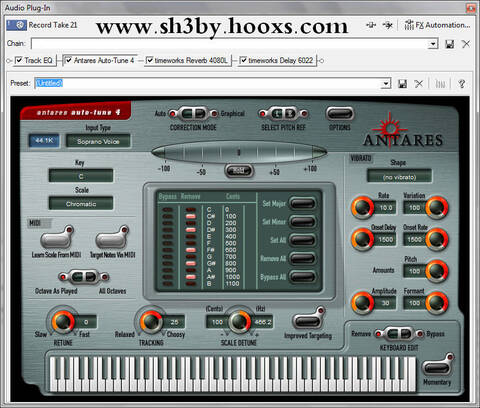Toggle the Improved Targeting switch

pyautogui.click(x=308, y=319)
